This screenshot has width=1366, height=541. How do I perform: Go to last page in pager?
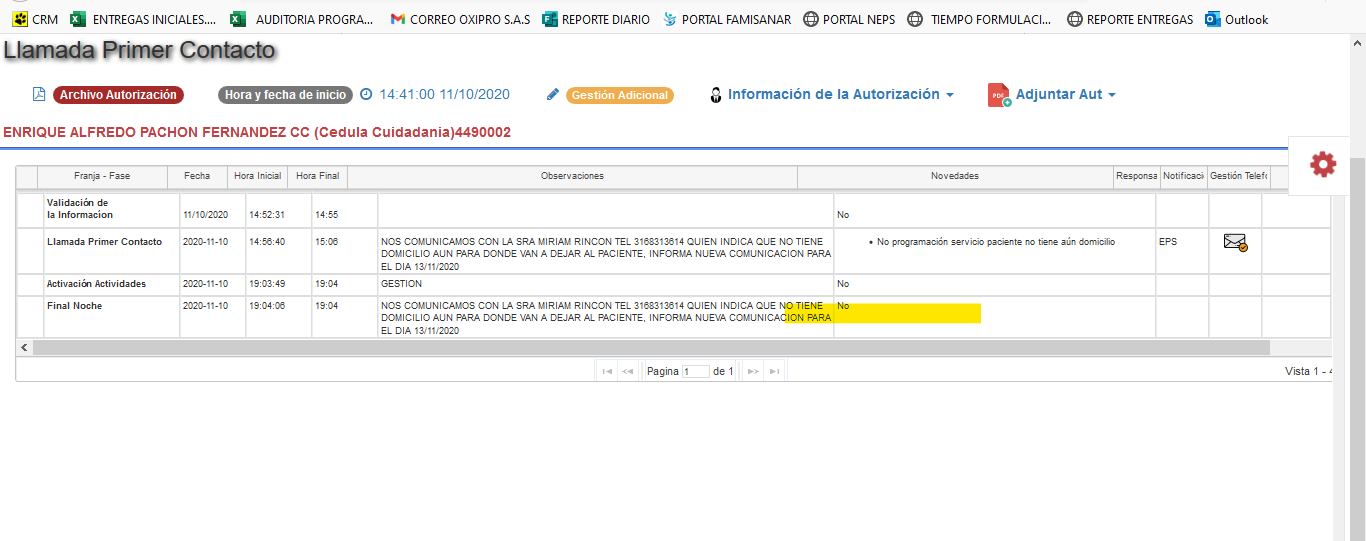tap(775, 371)
